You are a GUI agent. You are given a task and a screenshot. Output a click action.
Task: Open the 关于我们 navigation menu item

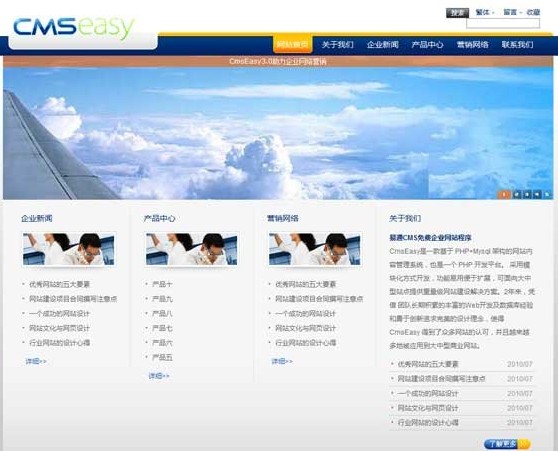(337, 44)
